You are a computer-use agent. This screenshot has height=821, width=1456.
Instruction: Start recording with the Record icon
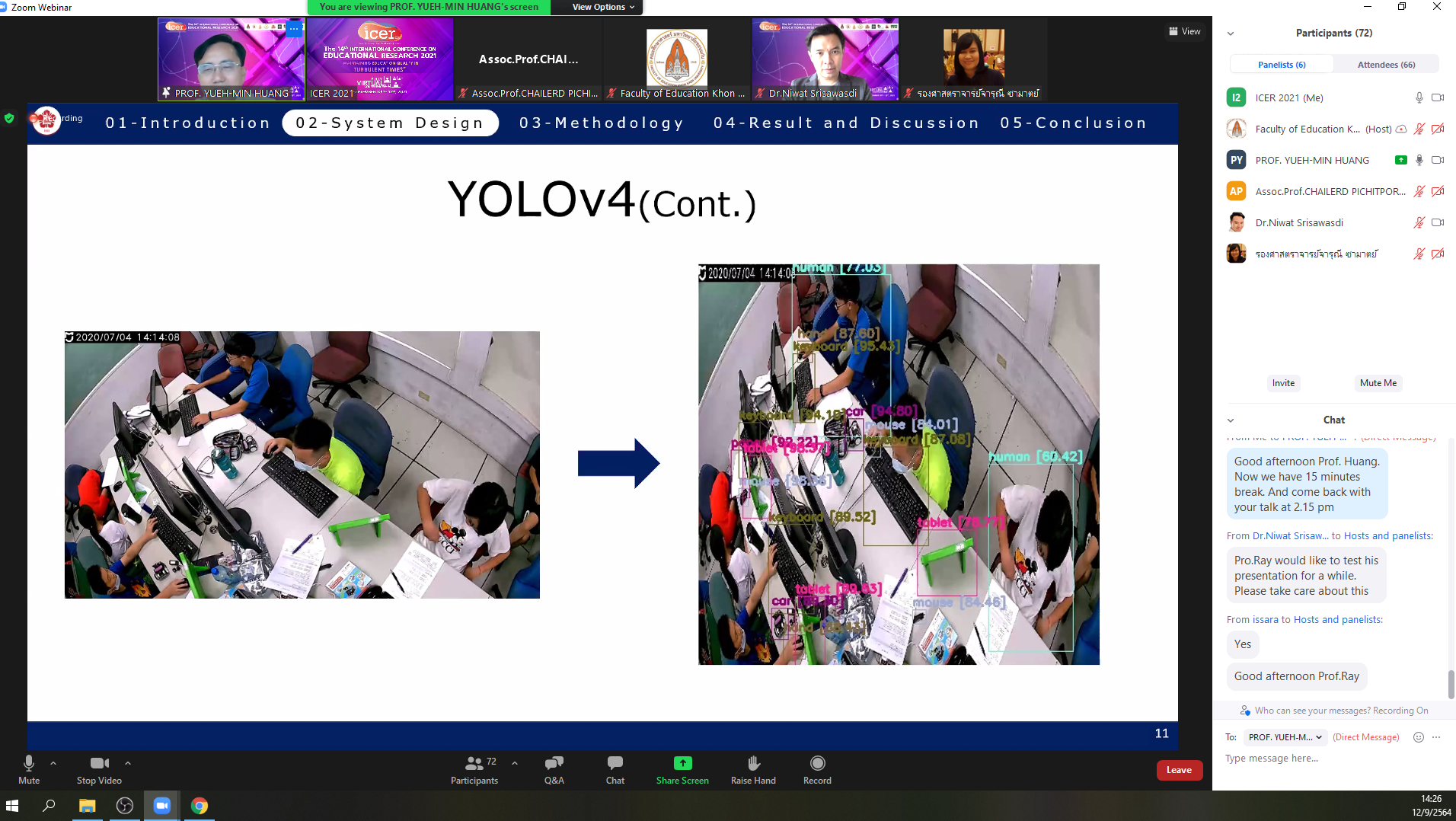[x=817, y=763]
